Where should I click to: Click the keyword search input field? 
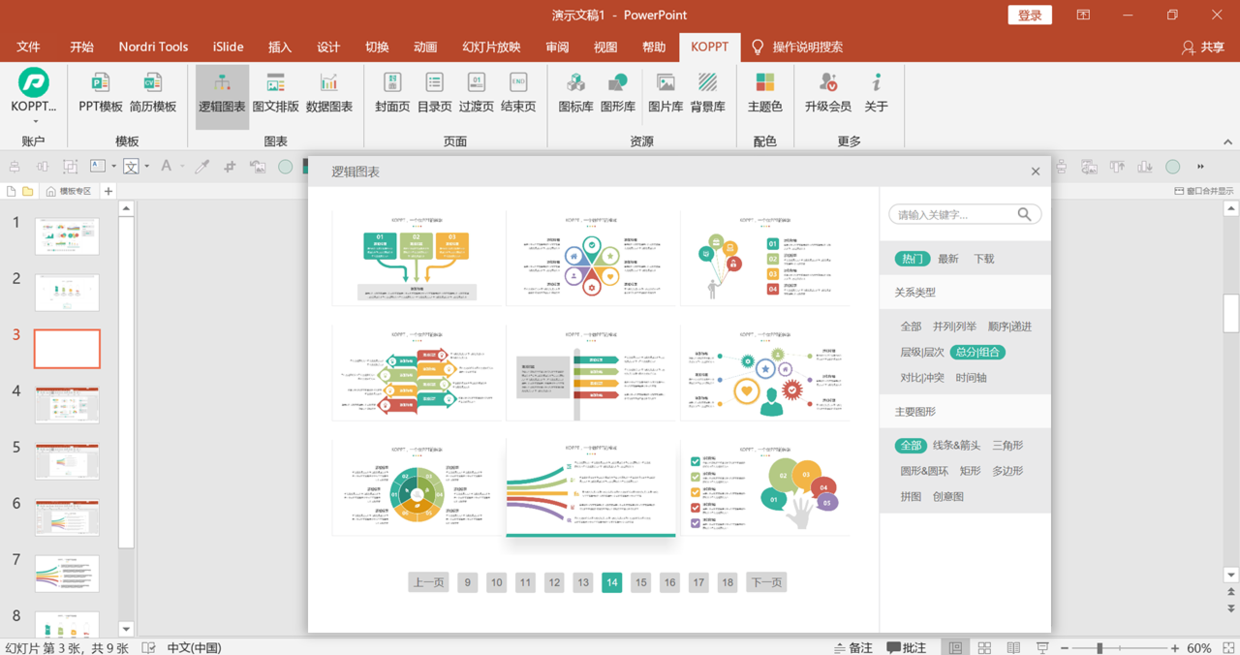point(954,214)
